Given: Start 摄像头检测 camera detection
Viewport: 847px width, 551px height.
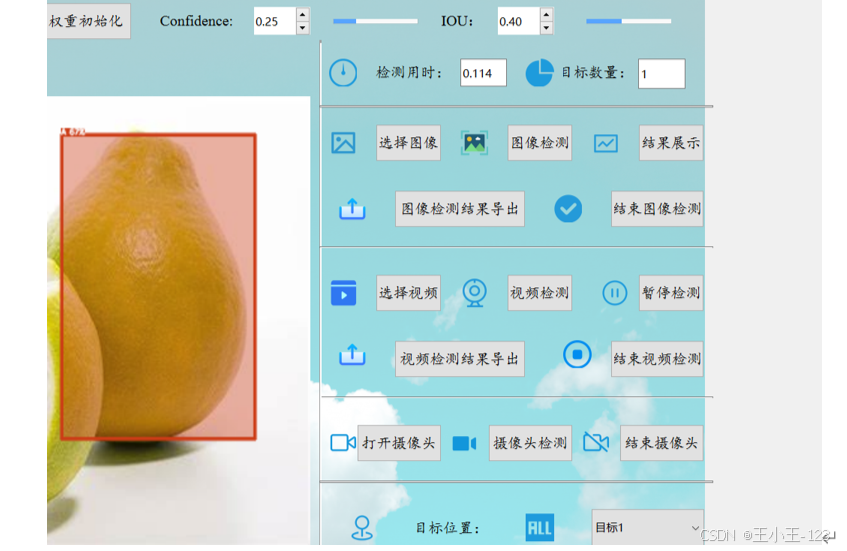Looking at the screenshot, I should (530, 443).
